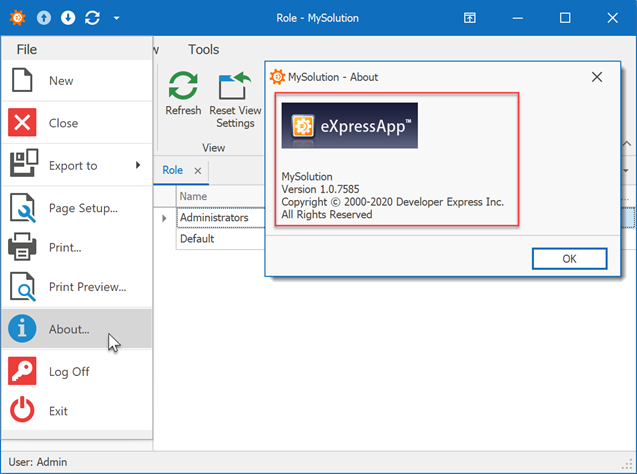Click the red Exit power icon

[x=23, y=411]
